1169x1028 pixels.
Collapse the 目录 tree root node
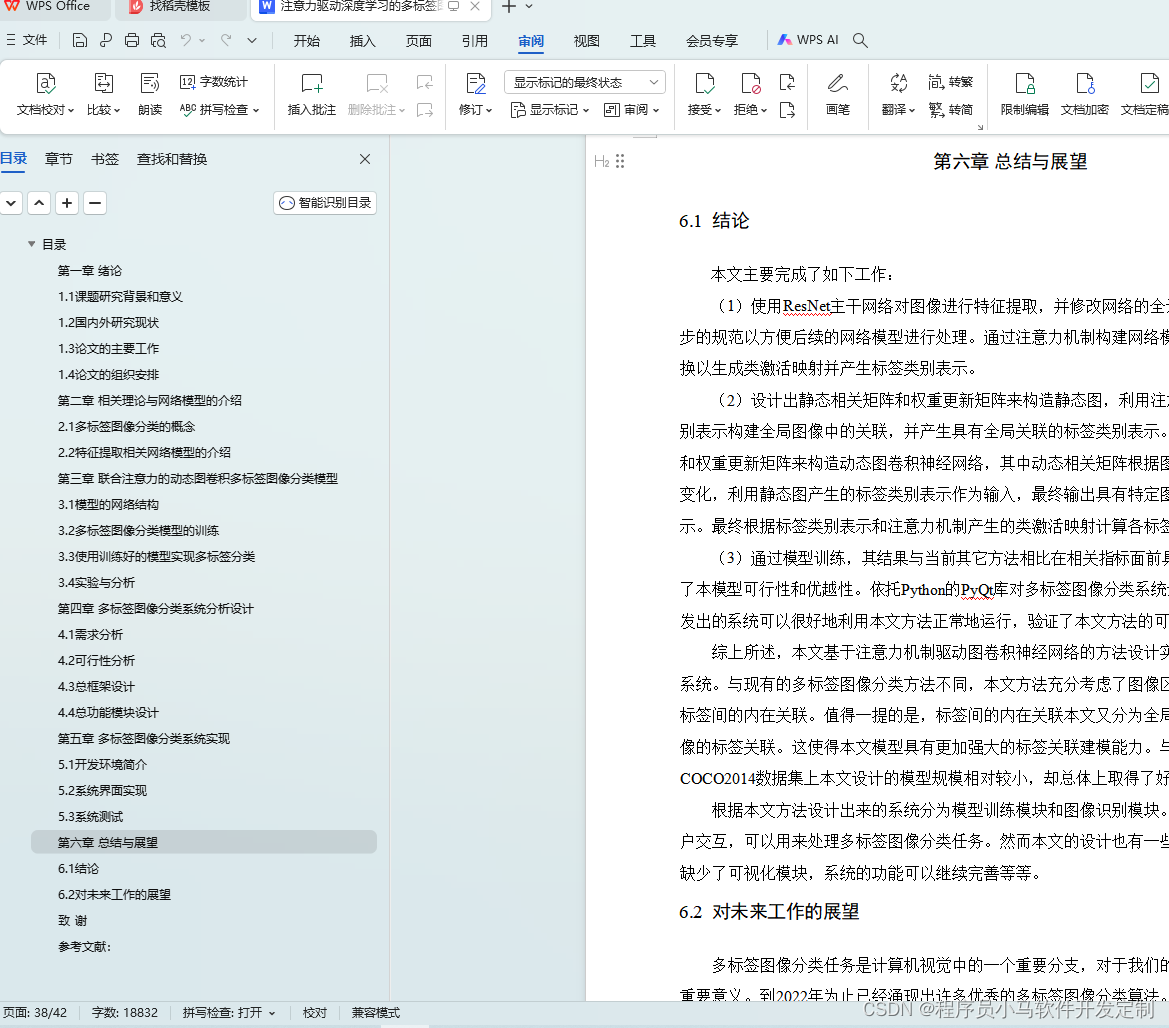[31, 243]
